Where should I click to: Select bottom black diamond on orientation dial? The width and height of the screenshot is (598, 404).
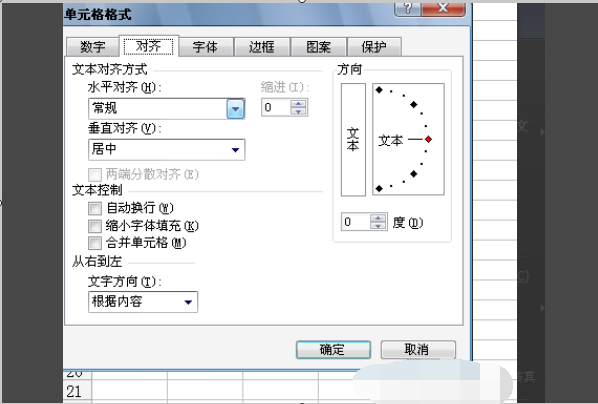click(379, 188)
